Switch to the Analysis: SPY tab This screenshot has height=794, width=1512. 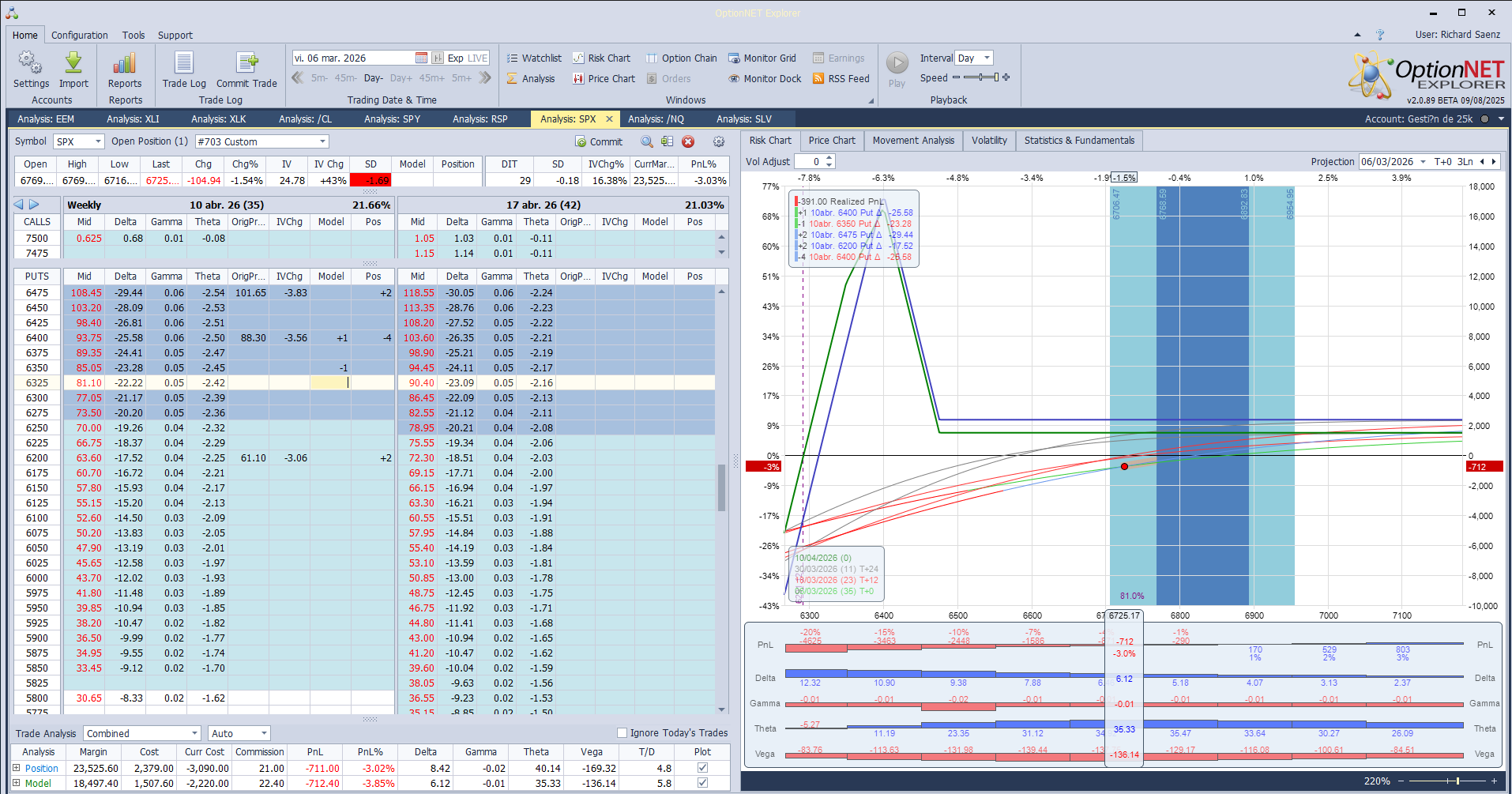coord(392,119)
